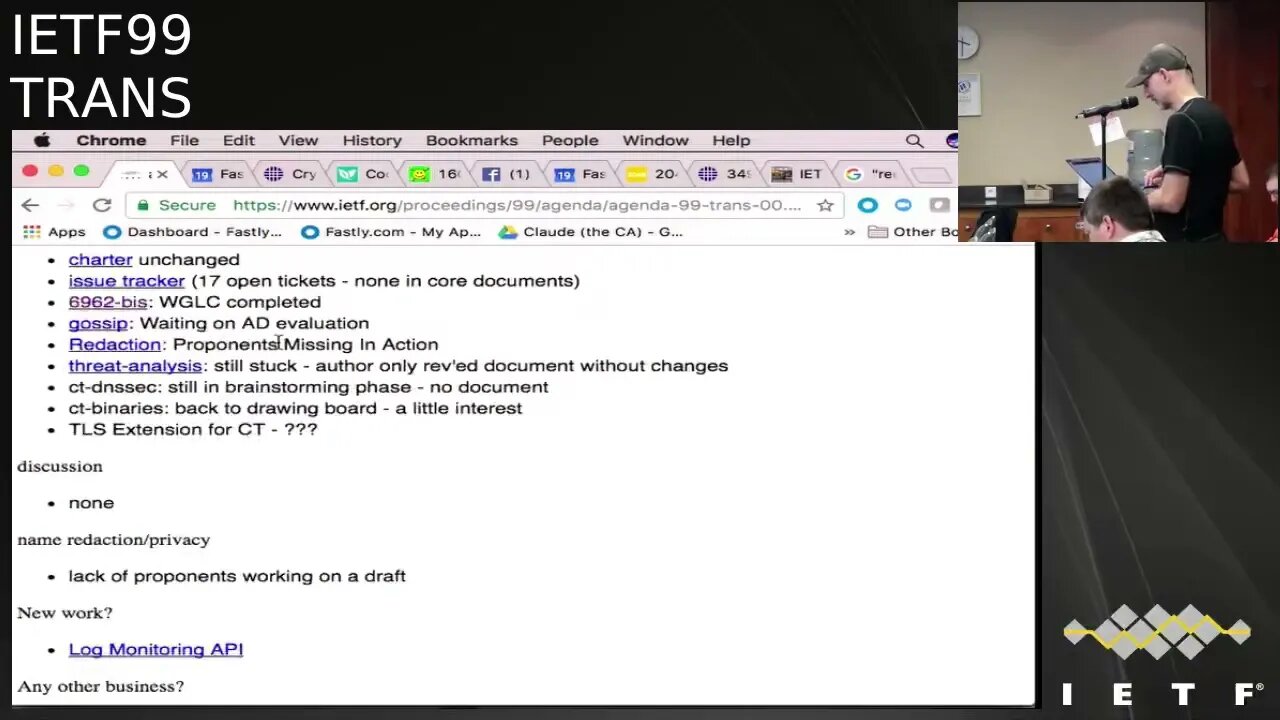Click the blue oval extension icon
The image size is (1280, 720).
[x=903, y=205]
